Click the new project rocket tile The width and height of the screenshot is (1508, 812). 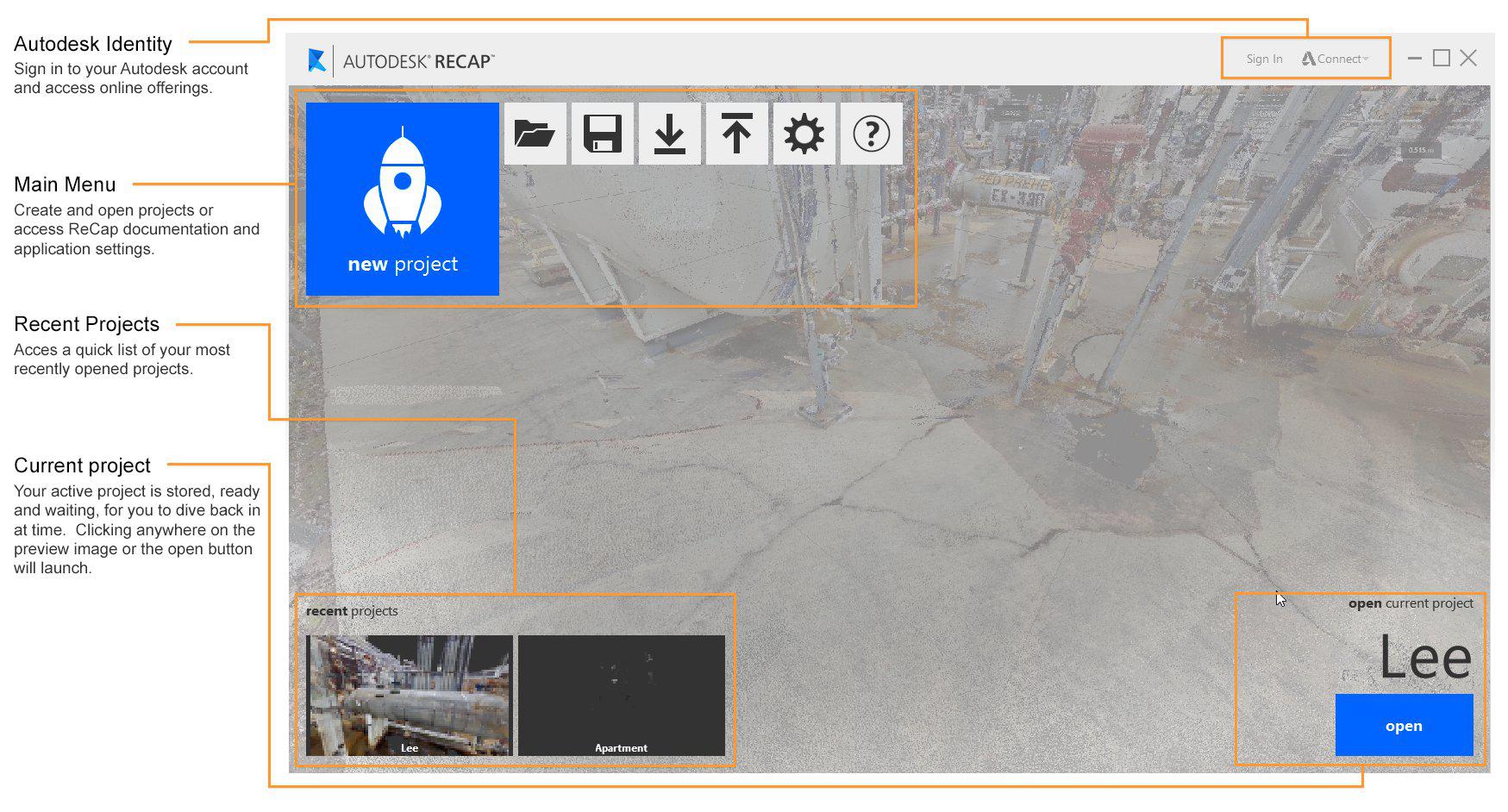pos(403,199)
